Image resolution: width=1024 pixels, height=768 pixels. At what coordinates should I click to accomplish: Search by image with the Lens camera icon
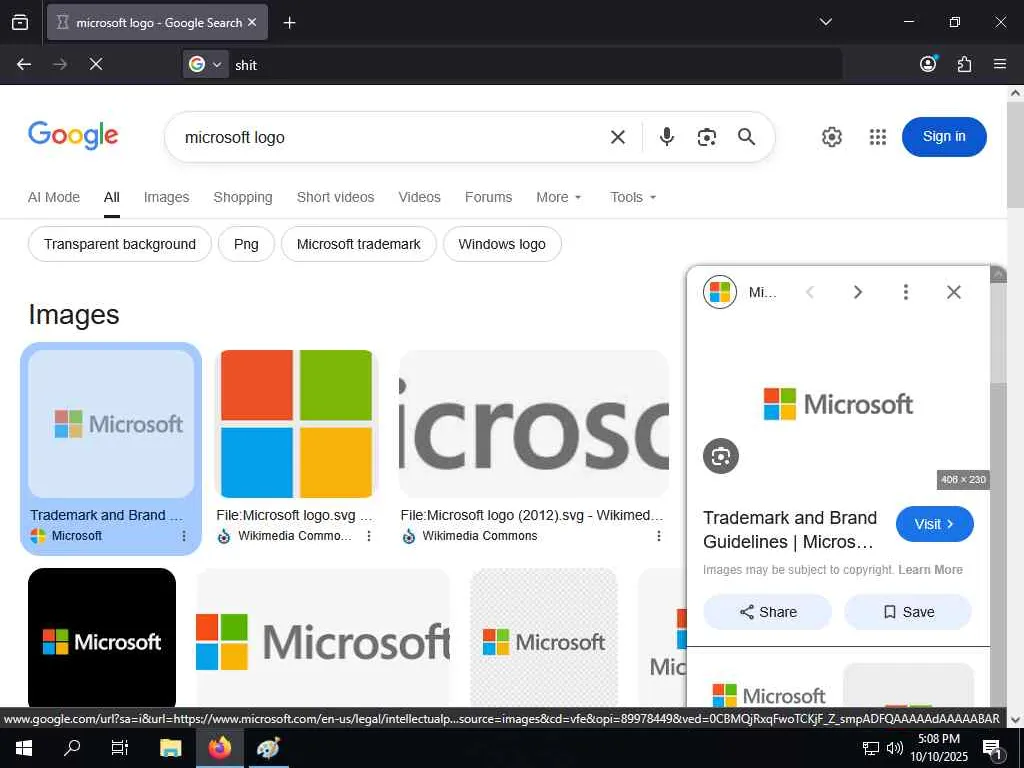pos(707,137)
